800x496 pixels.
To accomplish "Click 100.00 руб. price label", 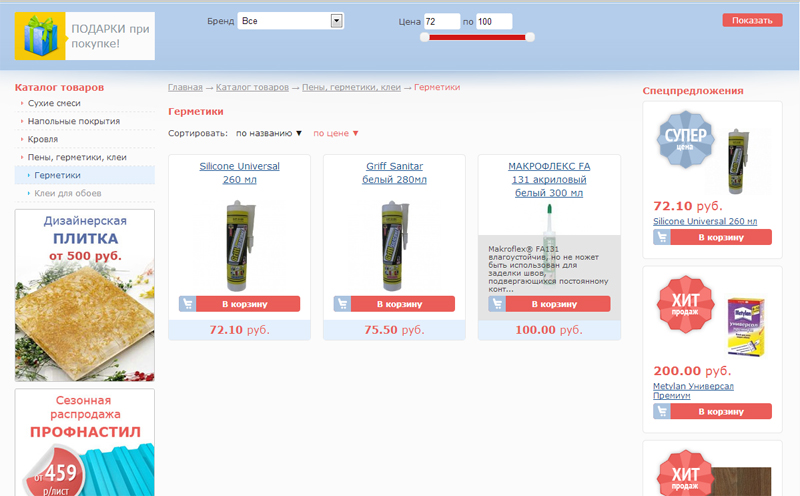I will pyautogui.click(x=549, y=330).
